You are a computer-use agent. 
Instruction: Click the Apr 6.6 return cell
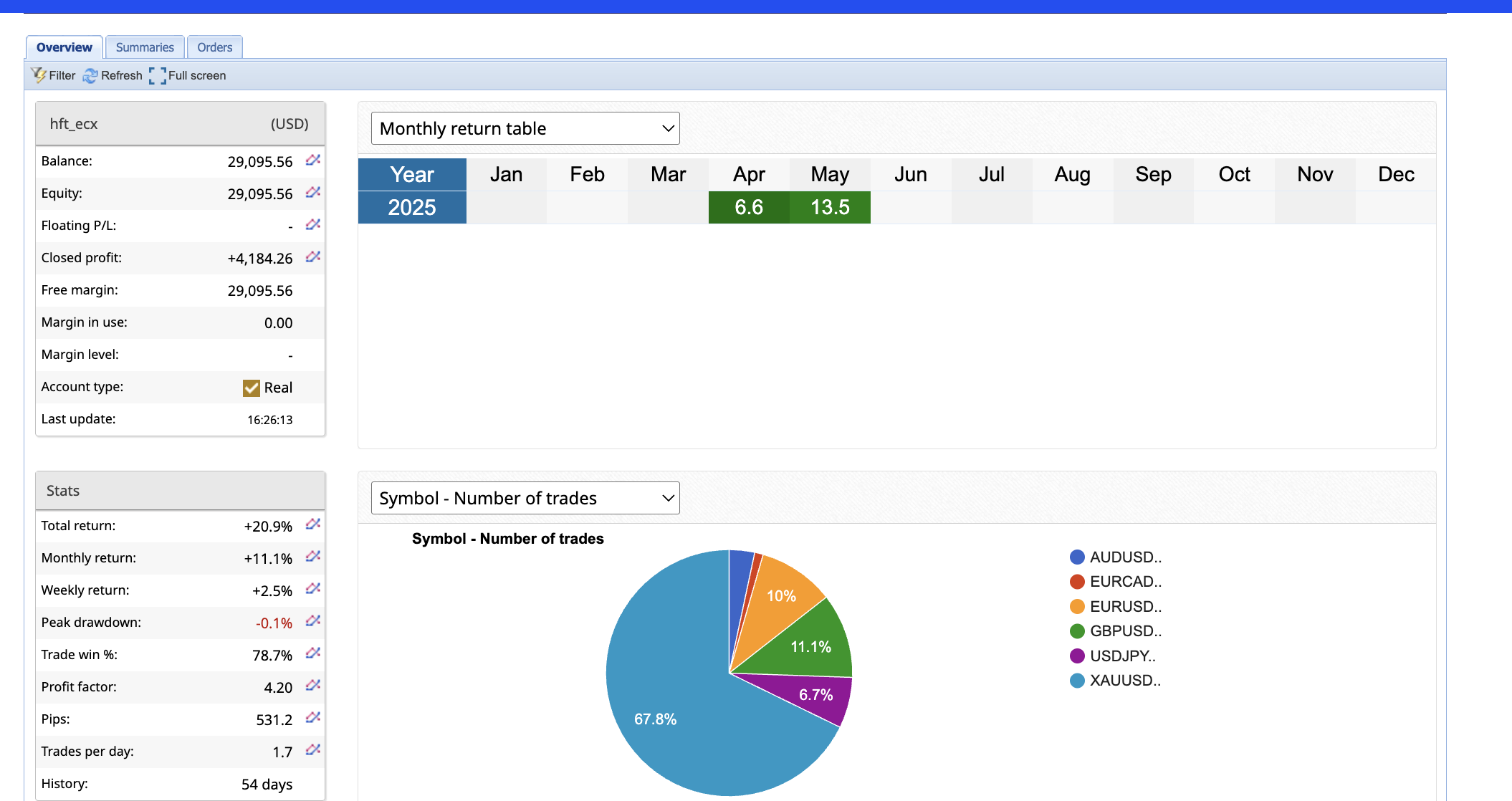pyautogui.click(x=749, y=207)
